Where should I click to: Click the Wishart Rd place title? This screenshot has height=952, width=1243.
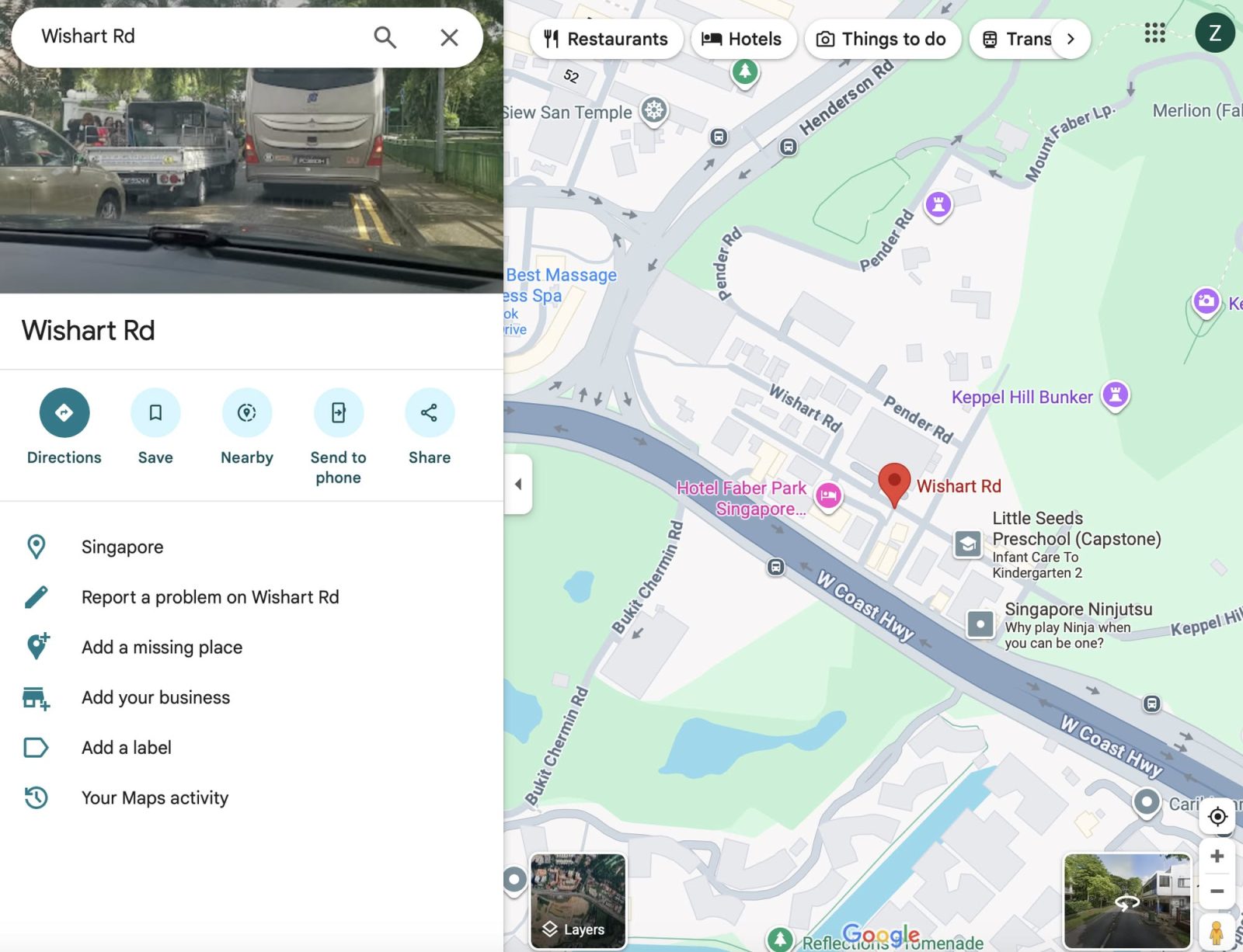[x=89, y=331]
